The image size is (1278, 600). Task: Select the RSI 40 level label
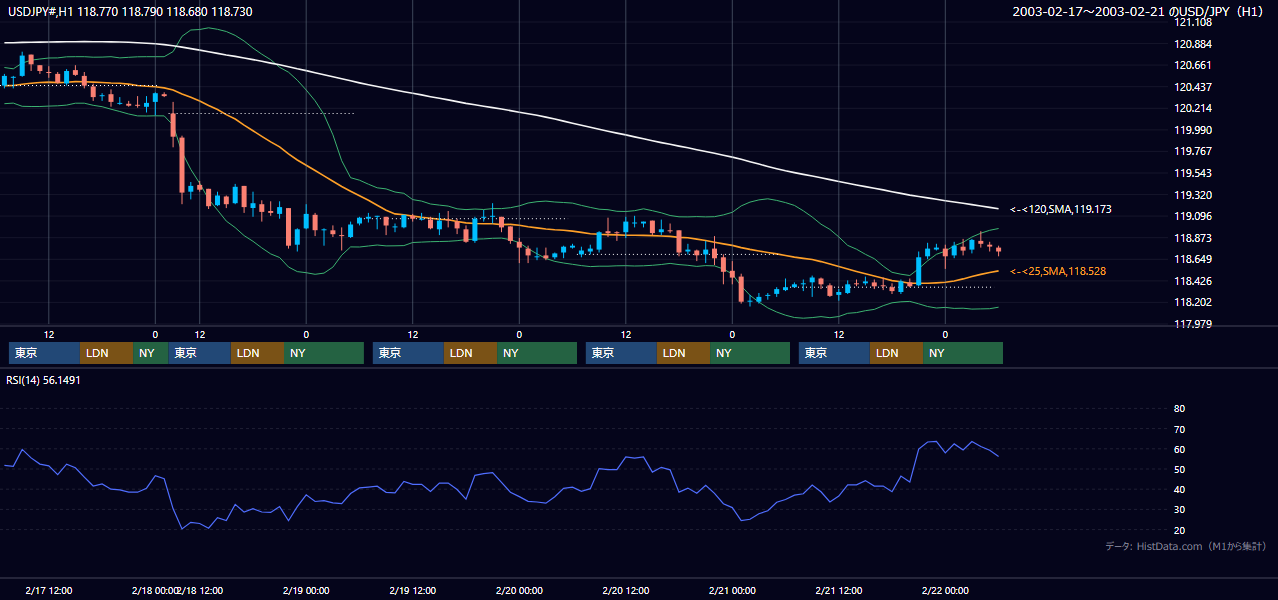pos(1179,489)
